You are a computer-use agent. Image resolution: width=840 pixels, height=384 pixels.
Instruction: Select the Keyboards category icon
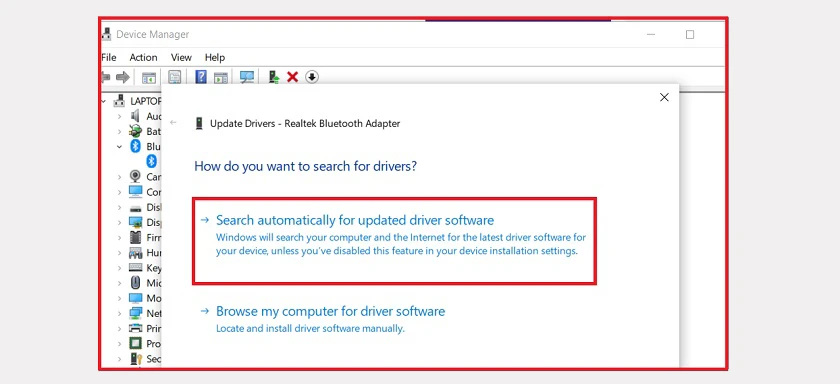click(136, 267)
